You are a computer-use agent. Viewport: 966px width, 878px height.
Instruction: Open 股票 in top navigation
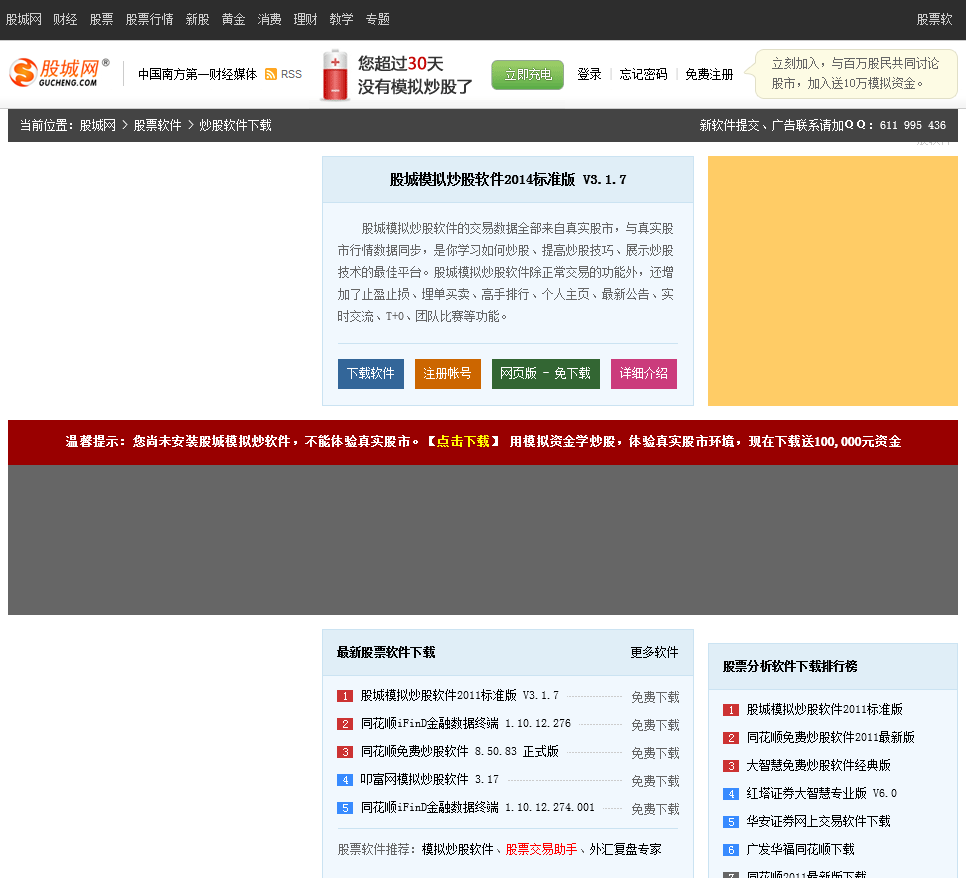point(101,20)
